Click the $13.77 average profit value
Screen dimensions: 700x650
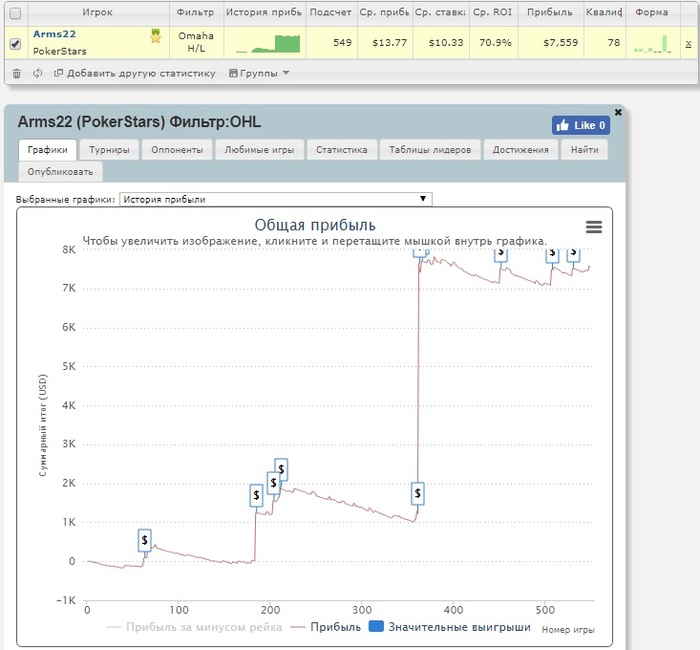click(x=390, y=43)
